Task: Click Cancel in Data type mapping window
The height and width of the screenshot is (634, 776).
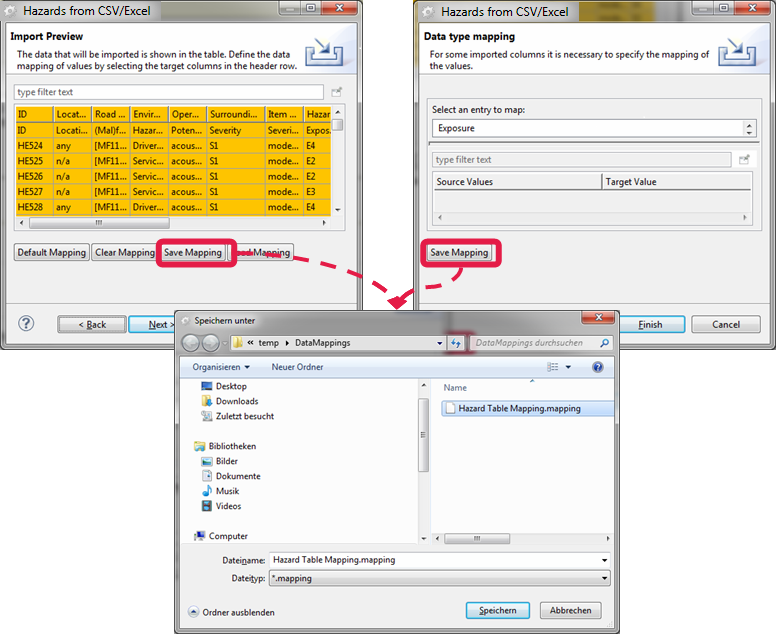Action: tap(726, 325)
